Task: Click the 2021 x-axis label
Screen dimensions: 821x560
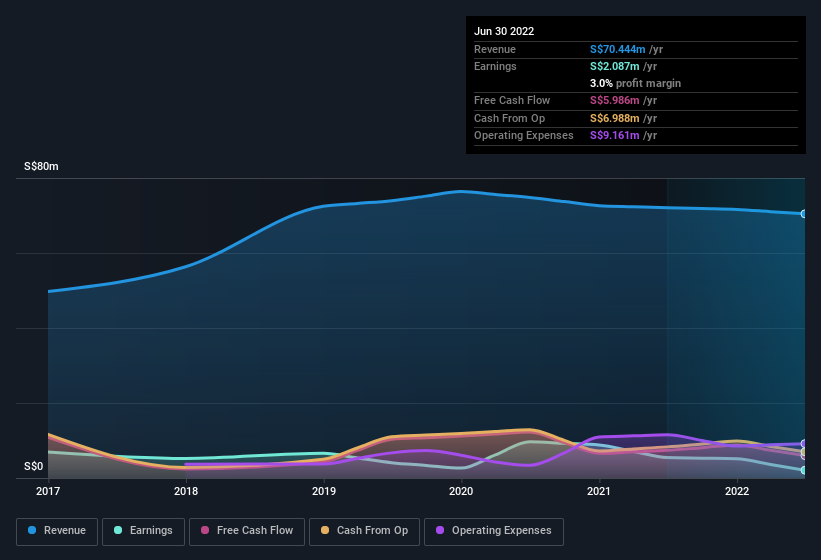Action: point(599,491)
